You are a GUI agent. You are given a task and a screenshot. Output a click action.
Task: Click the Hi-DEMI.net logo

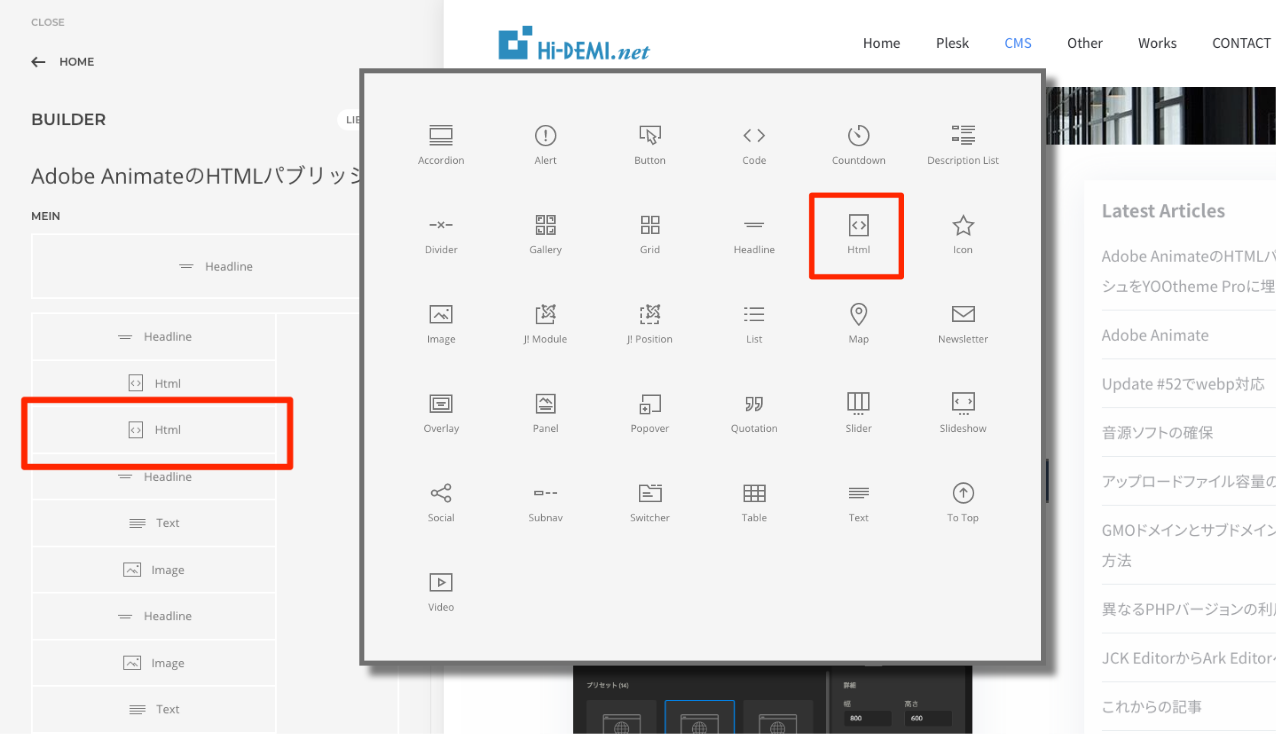point(574,45)
